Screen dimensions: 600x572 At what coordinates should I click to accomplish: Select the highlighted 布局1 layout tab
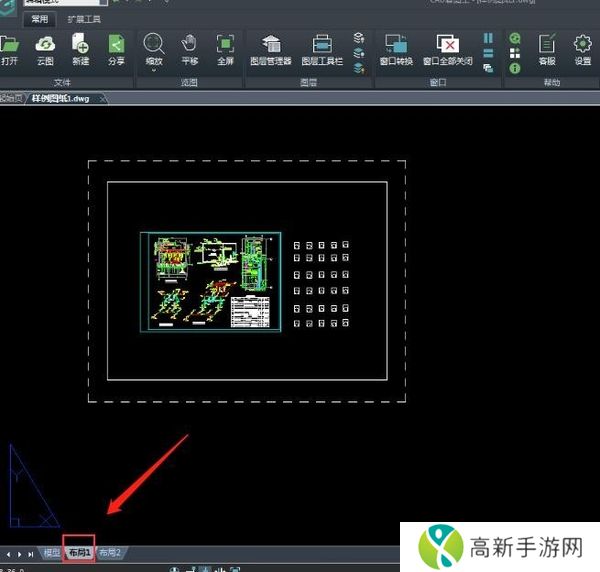click(x=79, y=553)
